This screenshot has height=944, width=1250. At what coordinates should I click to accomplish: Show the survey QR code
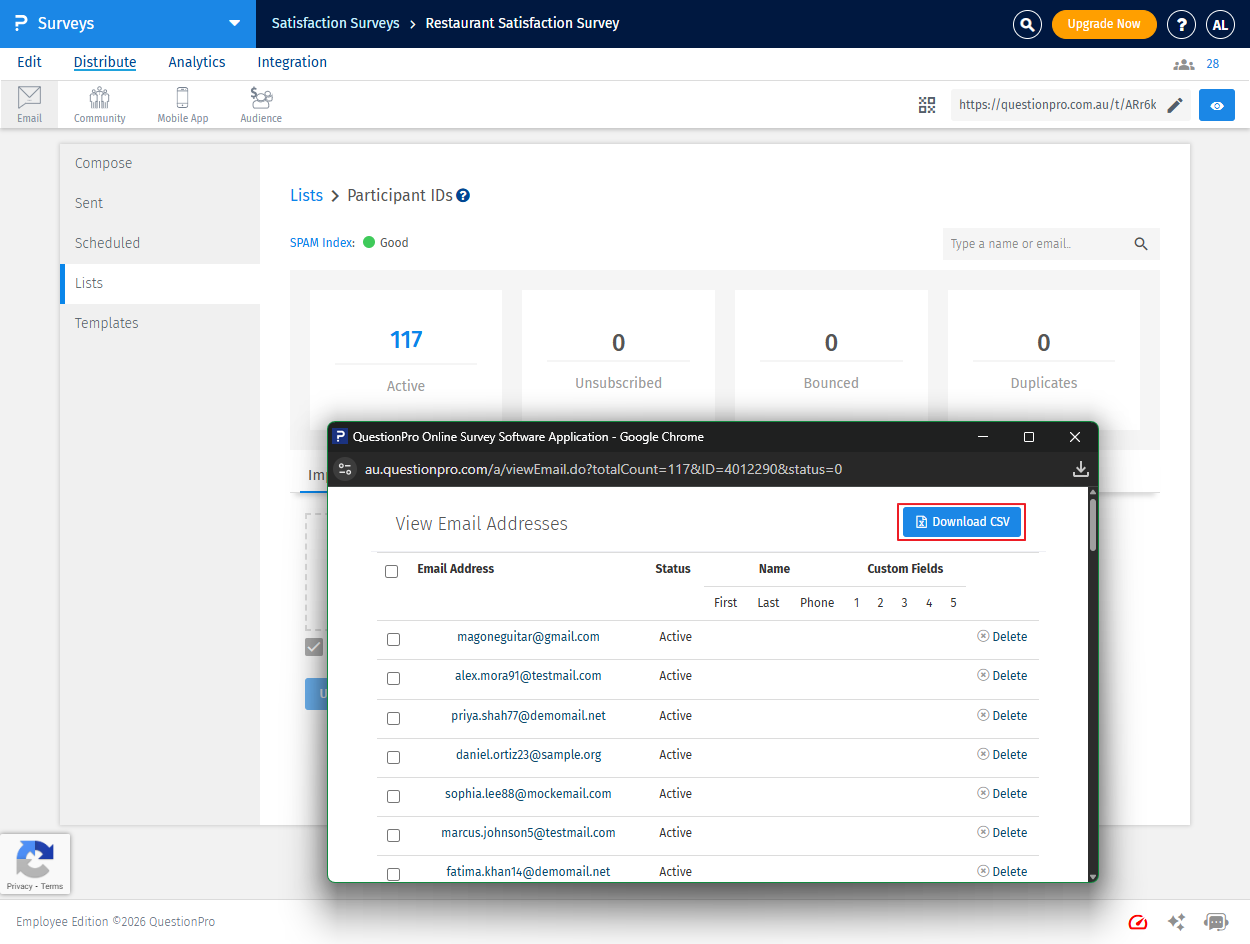tap(927, 105)
